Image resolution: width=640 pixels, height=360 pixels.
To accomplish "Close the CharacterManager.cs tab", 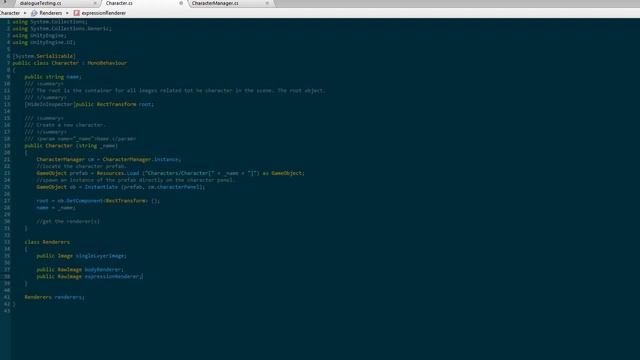I will [267, 3].
